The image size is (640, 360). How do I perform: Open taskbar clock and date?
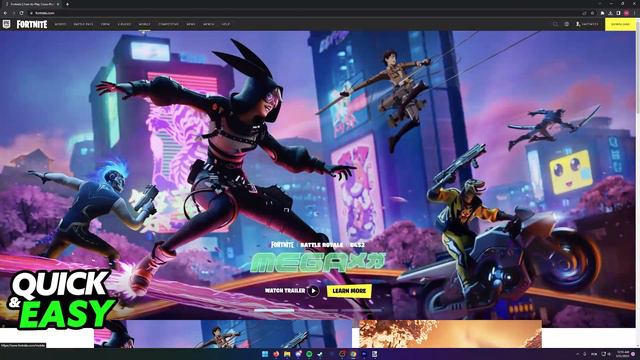coord(623,354)
